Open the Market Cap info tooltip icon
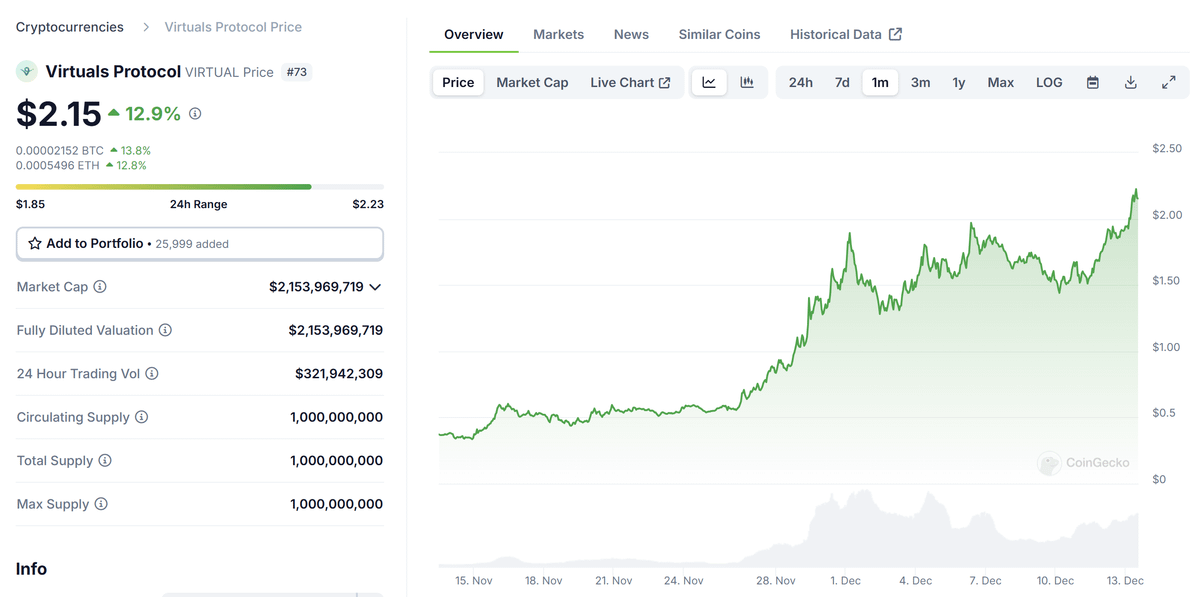 click(x=100, y=287)
